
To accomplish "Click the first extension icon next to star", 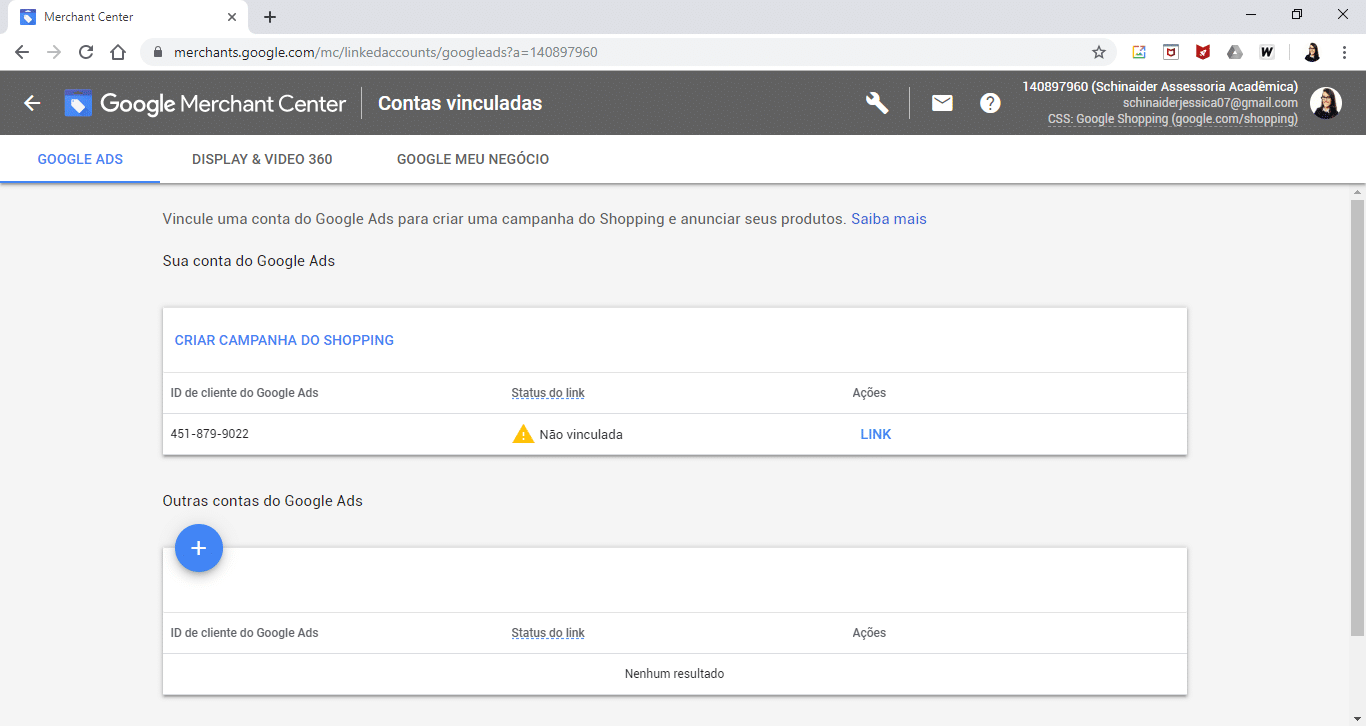I will (x=1139, y=52).
